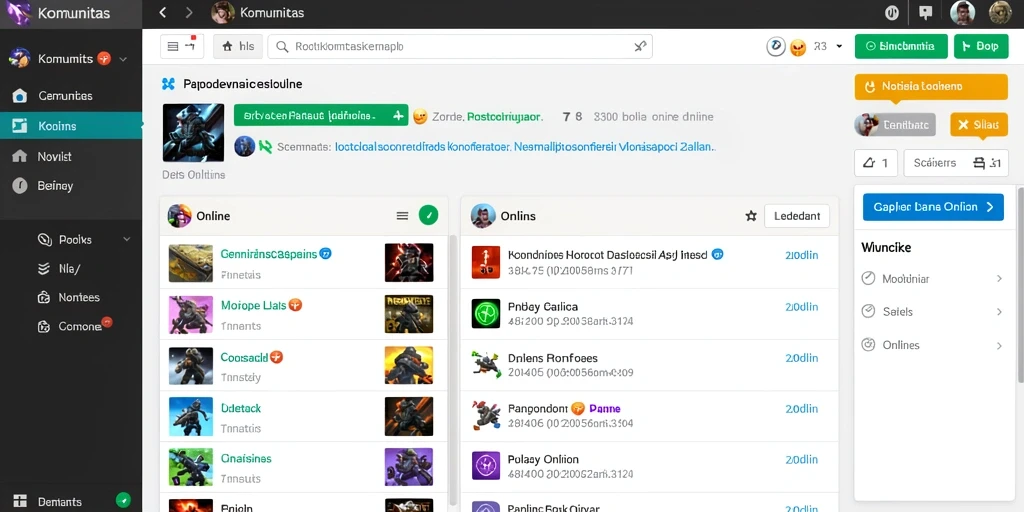Click the blue Capher Dana Onlion button
Image resolution: width=1024 pixels, height=512 pixels.
933,207
